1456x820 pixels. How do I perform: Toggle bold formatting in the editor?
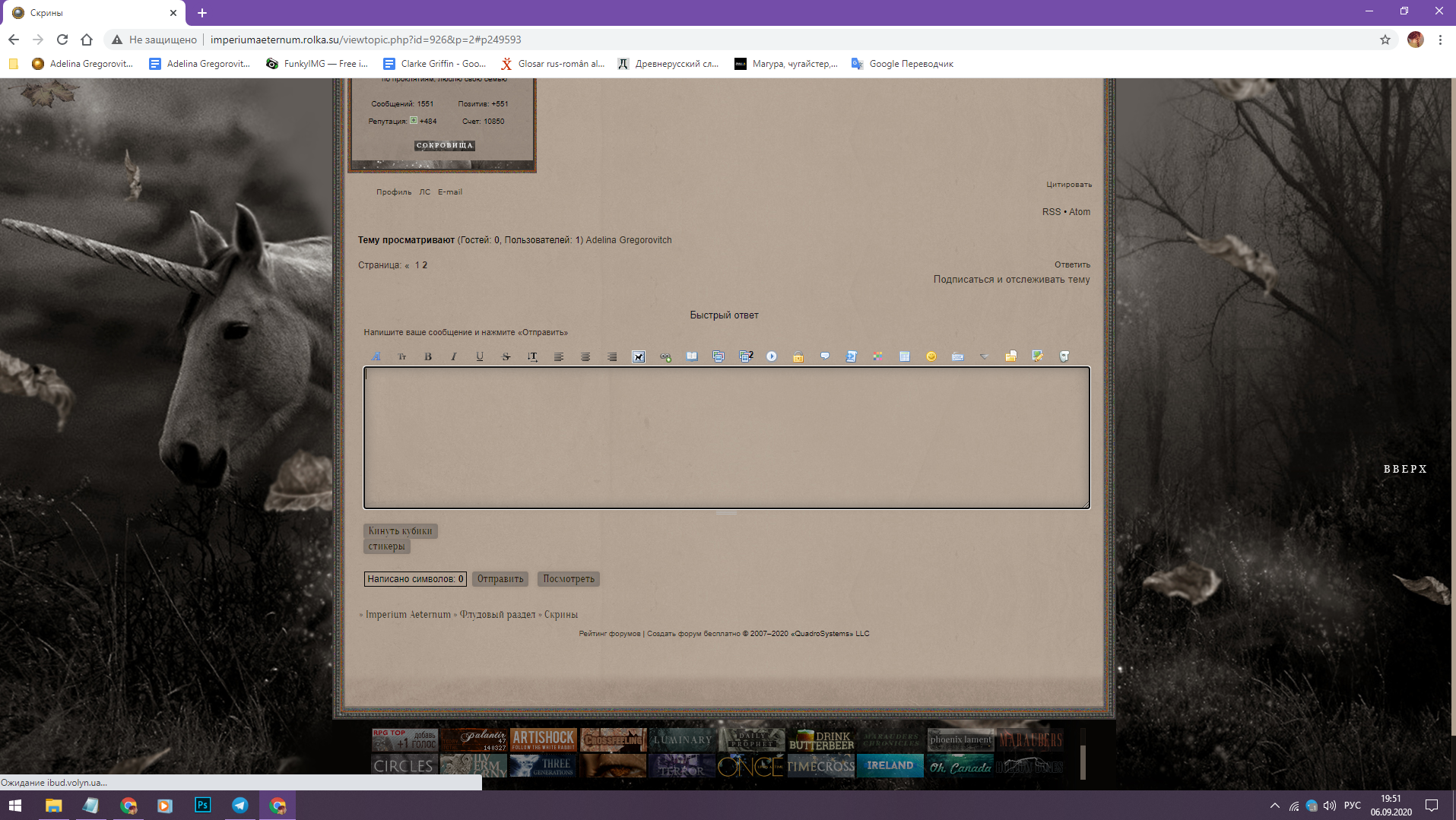[428, 356]
